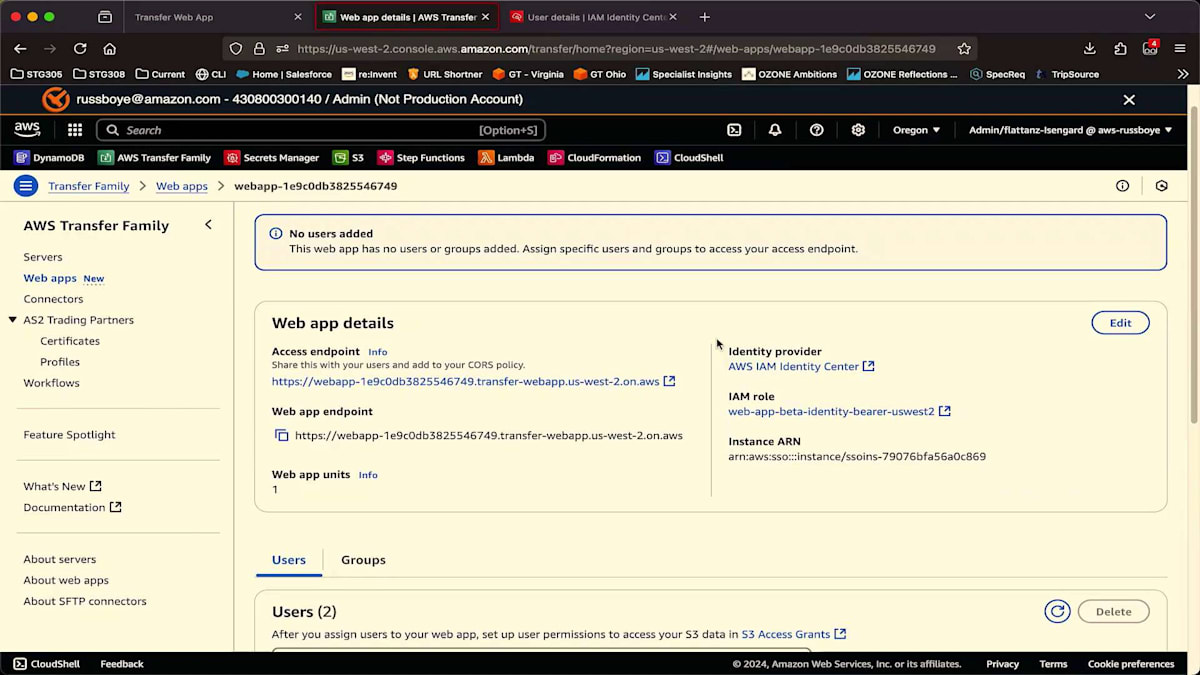Open browser extensions puzzle icon
This screenshot has height=675, width=1200.
1121,48
